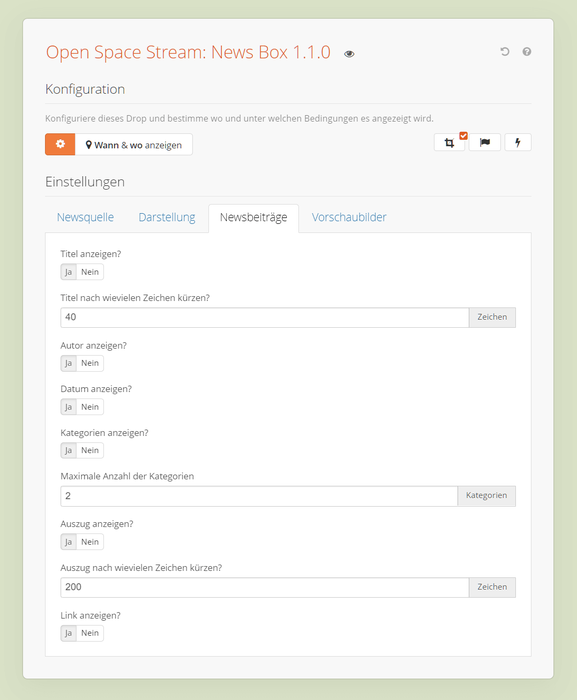Set 'Datum anzeigen?' to Ja

tap(68, 407)
